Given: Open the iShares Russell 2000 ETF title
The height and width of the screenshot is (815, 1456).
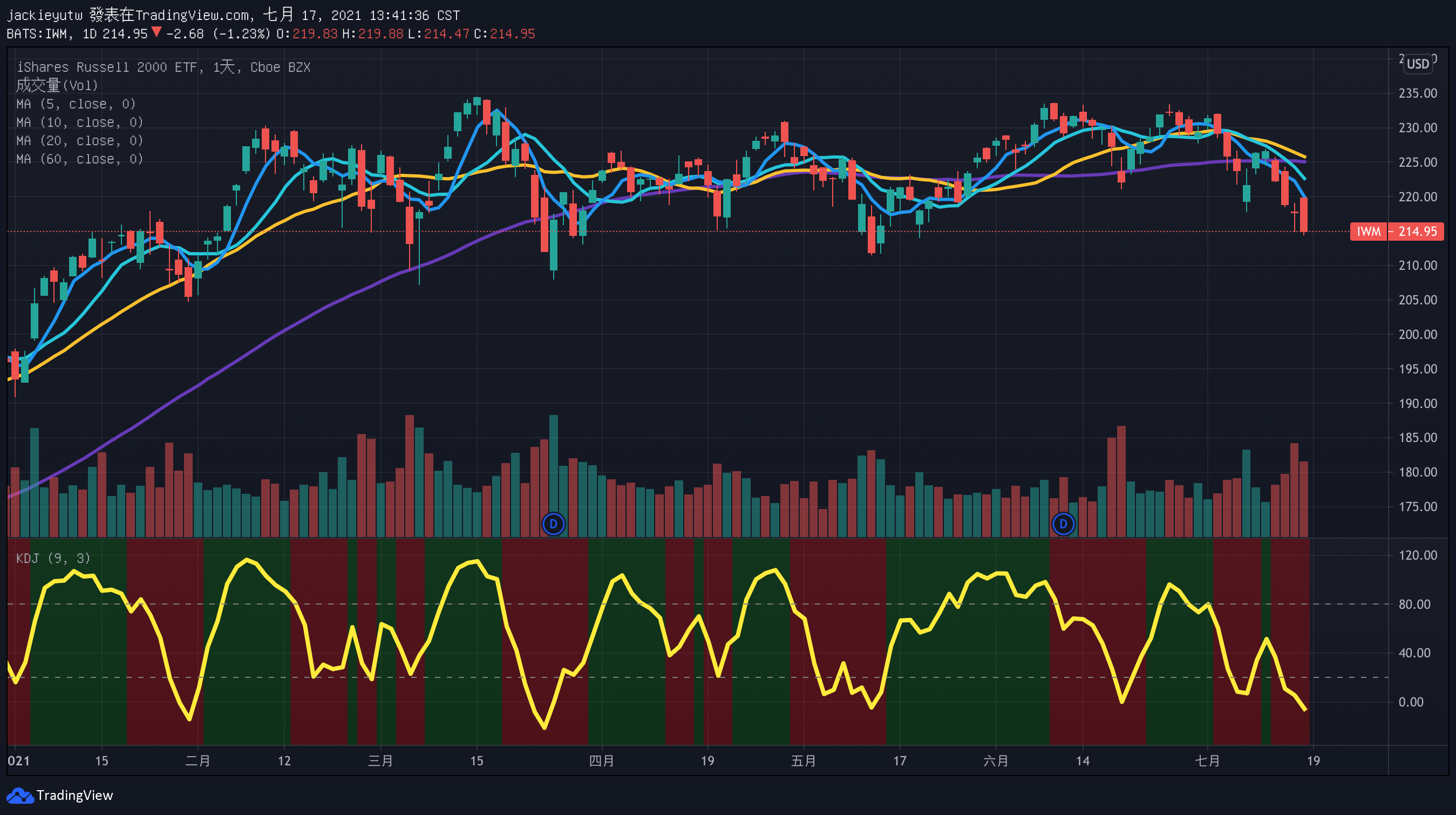Looking at the screenshot, I should 107,67.
